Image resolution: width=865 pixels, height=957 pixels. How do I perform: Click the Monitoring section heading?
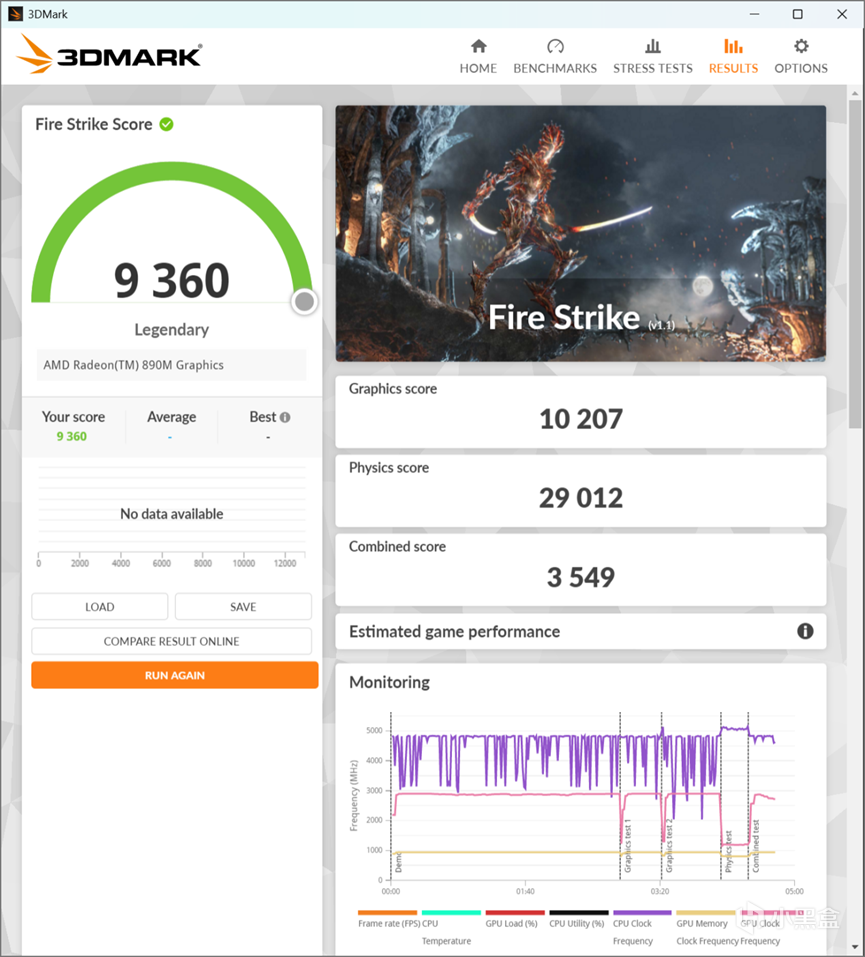click(x=389, y=682)
